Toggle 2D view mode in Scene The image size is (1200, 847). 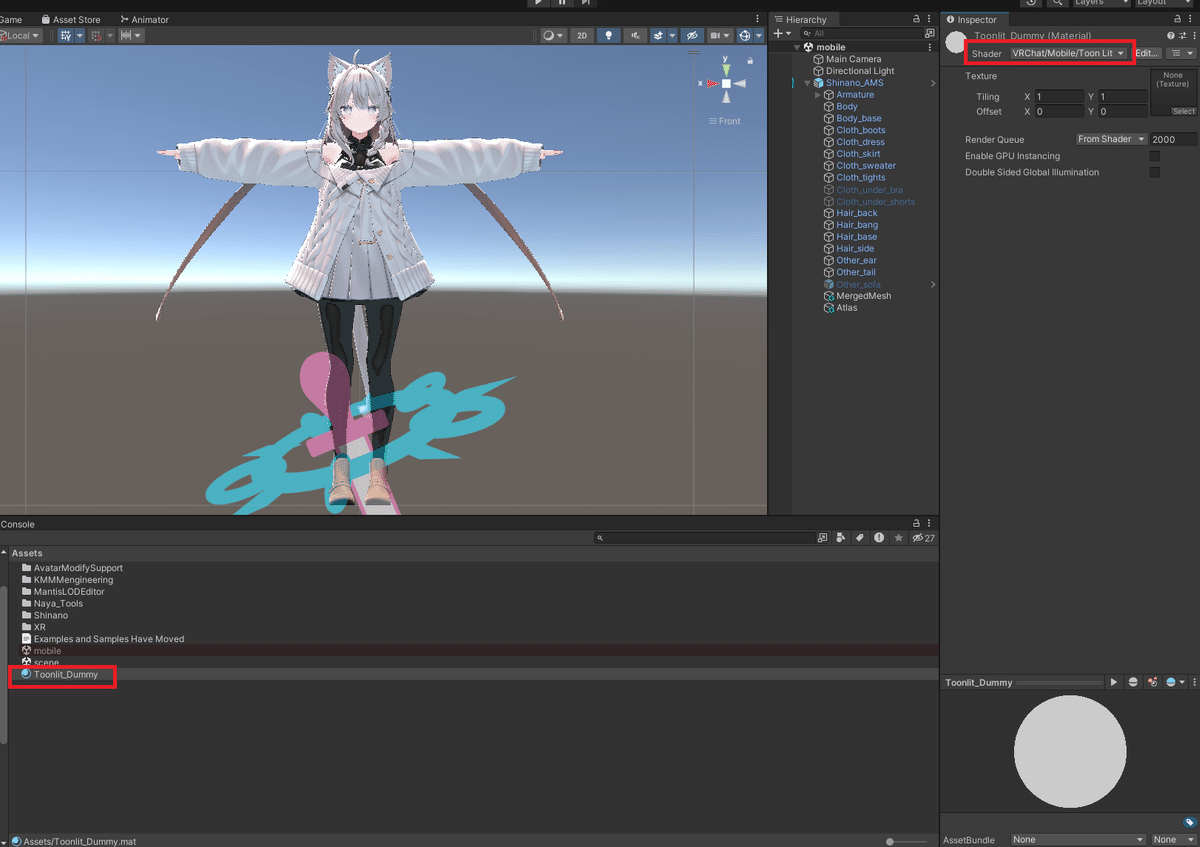[582, 35]
